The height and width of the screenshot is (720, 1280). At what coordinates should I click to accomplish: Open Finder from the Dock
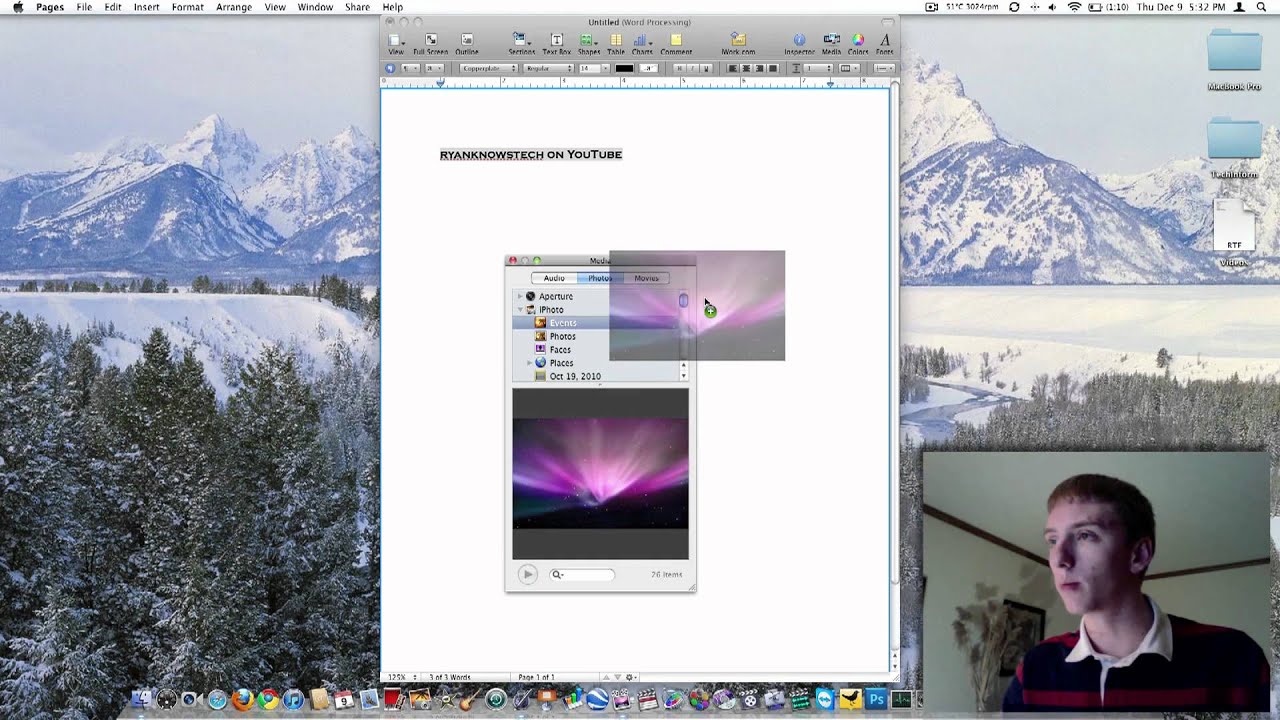[142, 700]
